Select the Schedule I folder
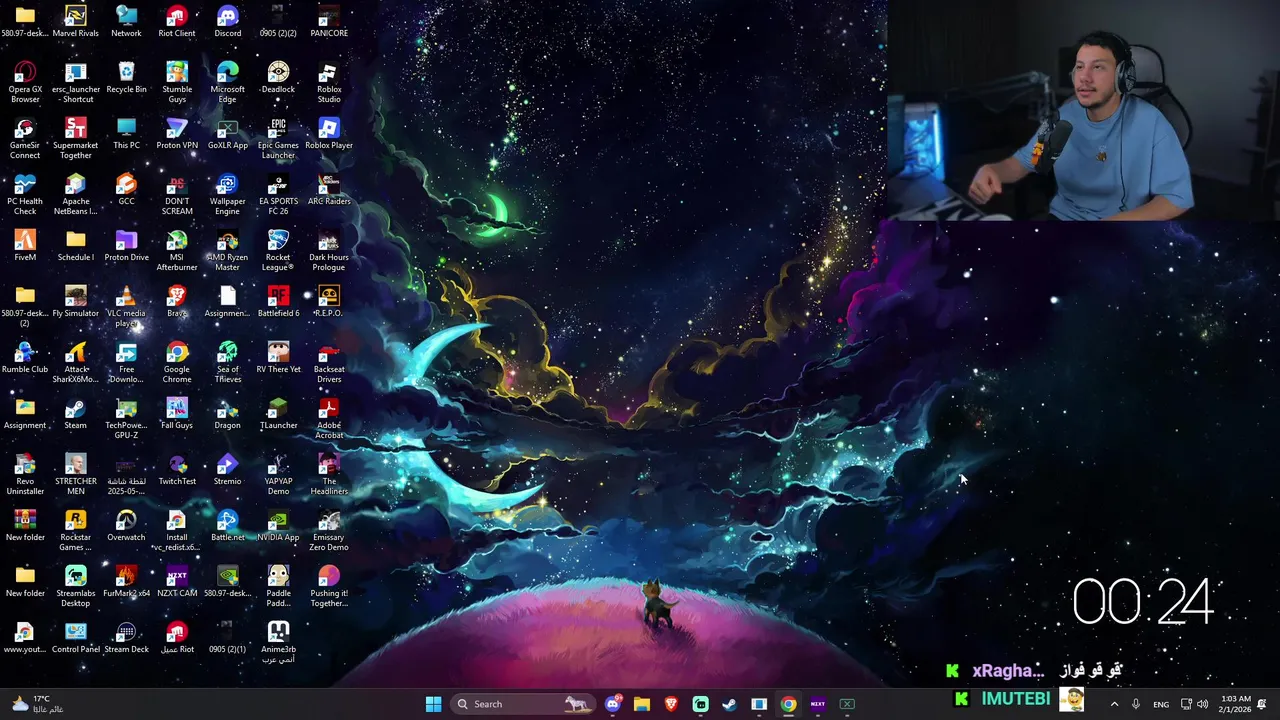Image resolution: width=1280 pixels, height=720 pixels. click(76, 245)
